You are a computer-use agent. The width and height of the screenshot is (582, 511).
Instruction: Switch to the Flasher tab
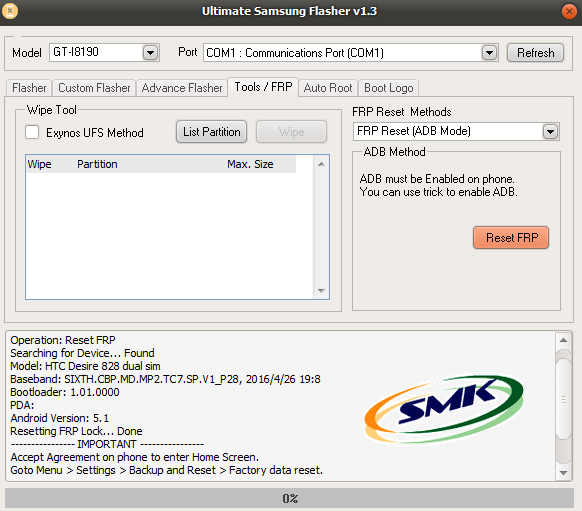29,88
